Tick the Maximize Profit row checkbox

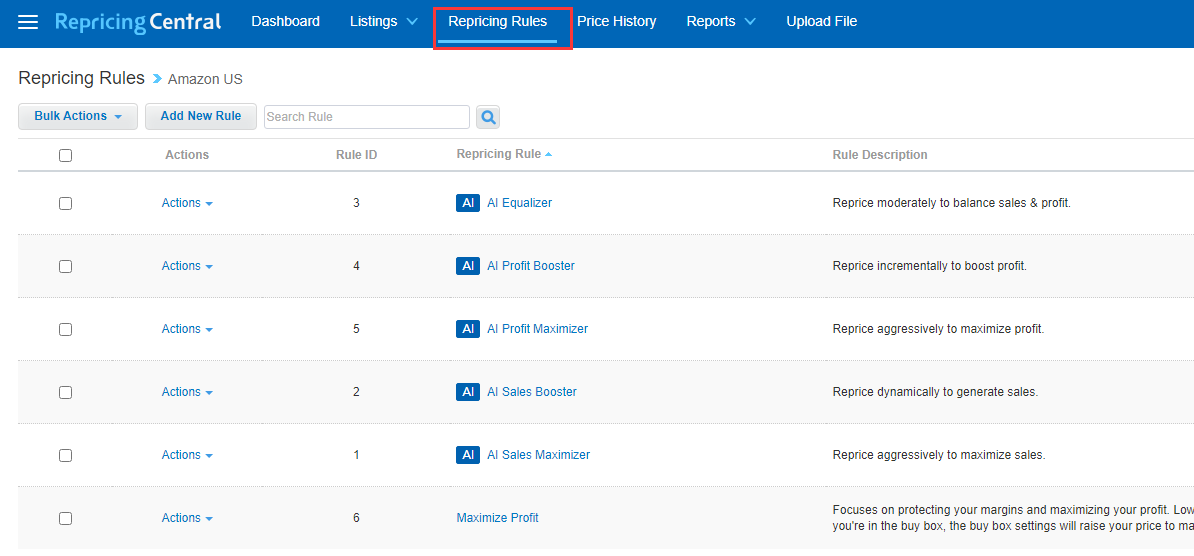(x=65, y=518)
